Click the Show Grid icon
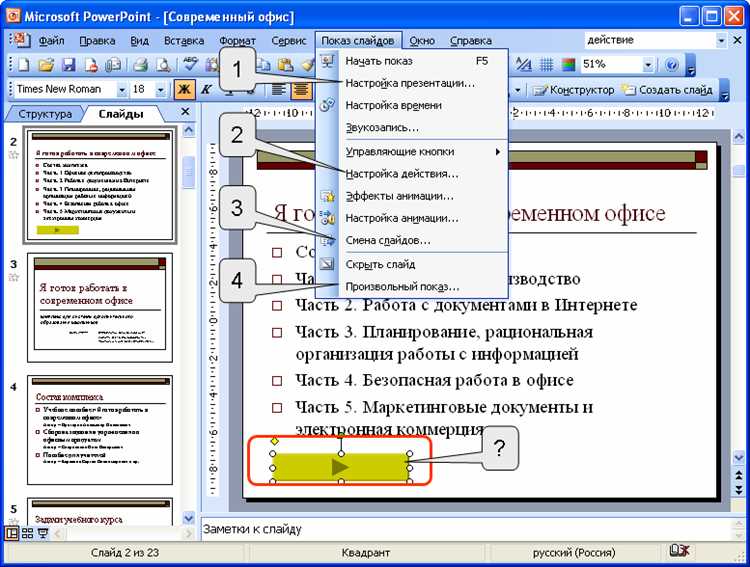This screenshot has height=567, width=750. (545, 65)
